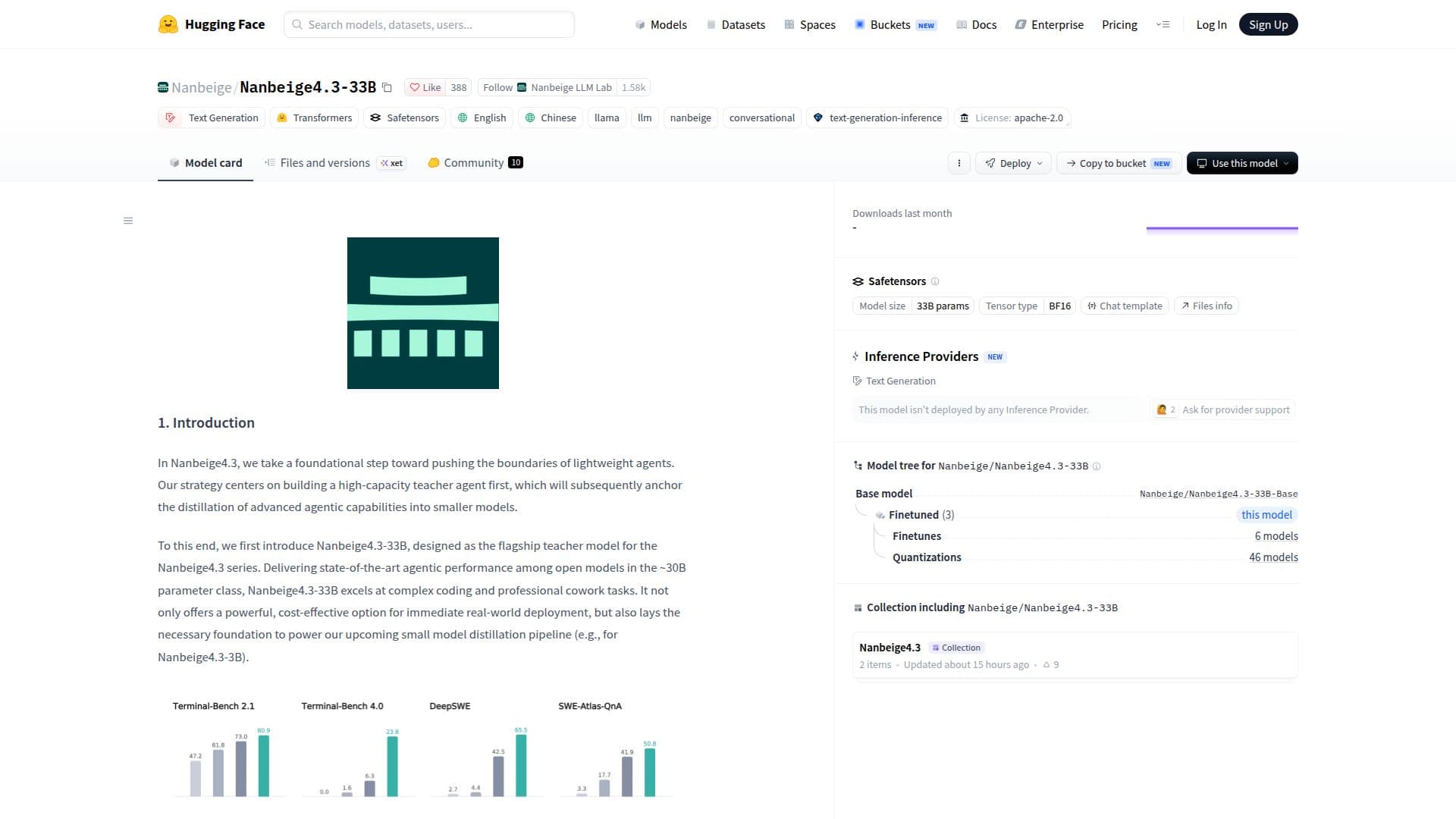
Task: Click the Log In link
Action: [1211, 24]
